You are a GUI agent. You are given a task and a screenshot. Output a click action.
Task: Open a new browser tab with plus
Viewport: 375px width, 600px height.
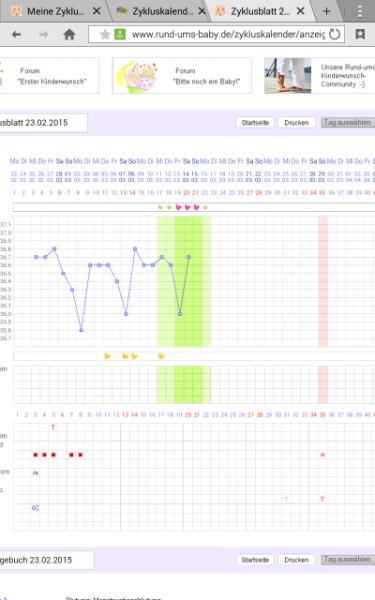(x=326, y=11)
